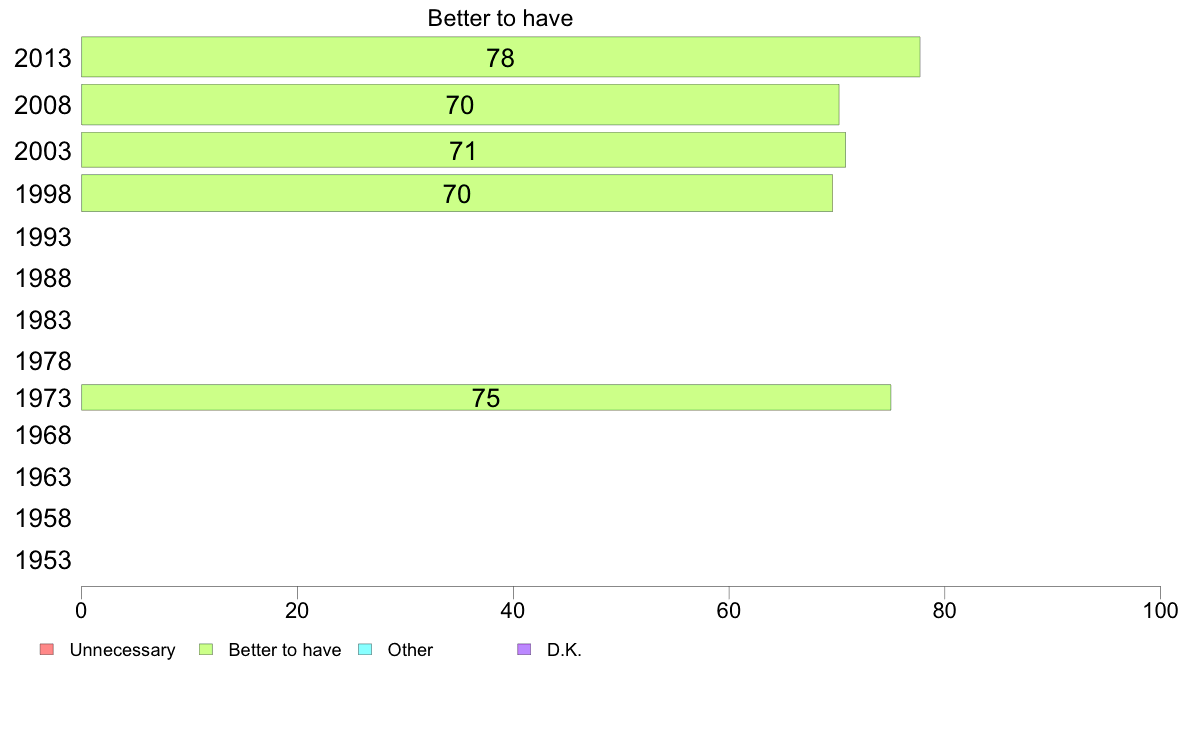
Task: Click the D.K. legend label
Action: [564, 650]
